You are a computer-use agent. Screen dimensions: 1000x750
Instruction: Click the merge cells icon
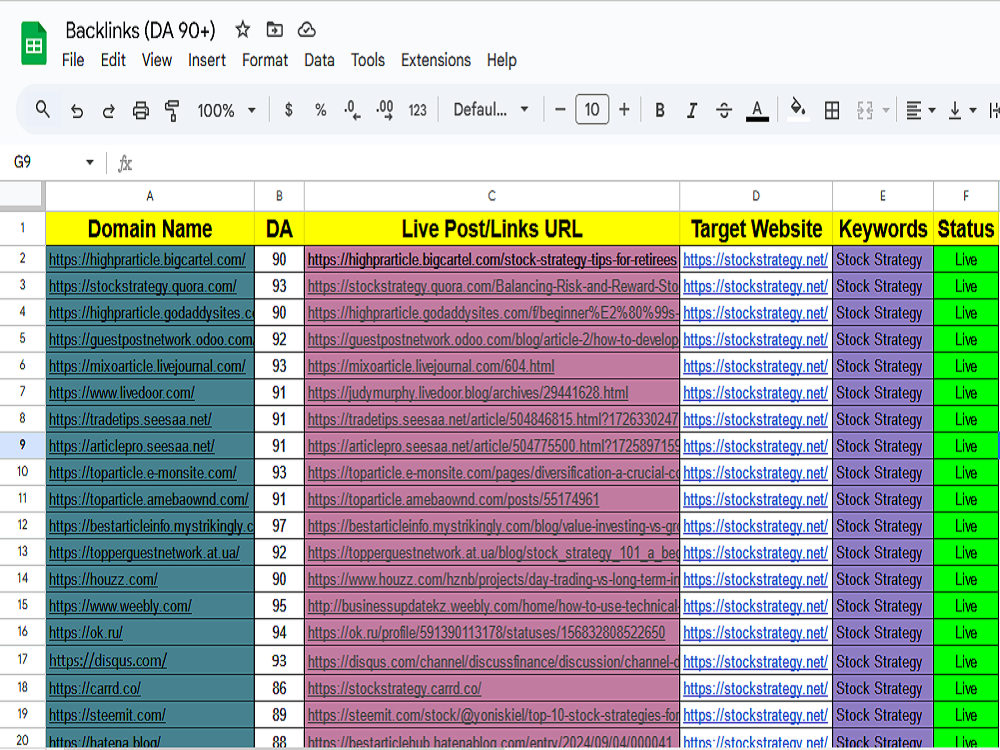[865, 110]
